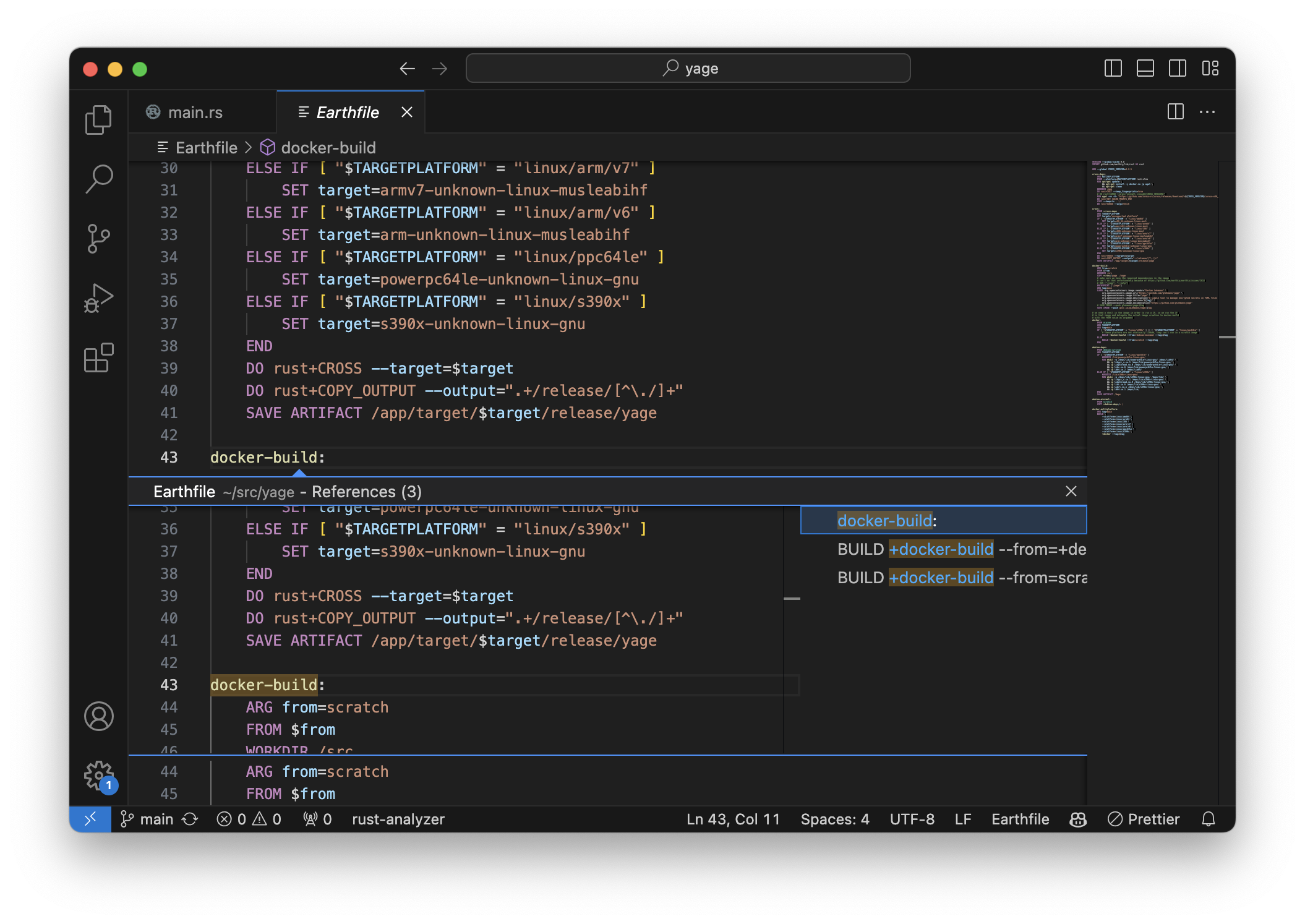Toggle the bottom panel layout button
The height and width of the screenshot is (924, 1305).
click(x=1145, y=68)
